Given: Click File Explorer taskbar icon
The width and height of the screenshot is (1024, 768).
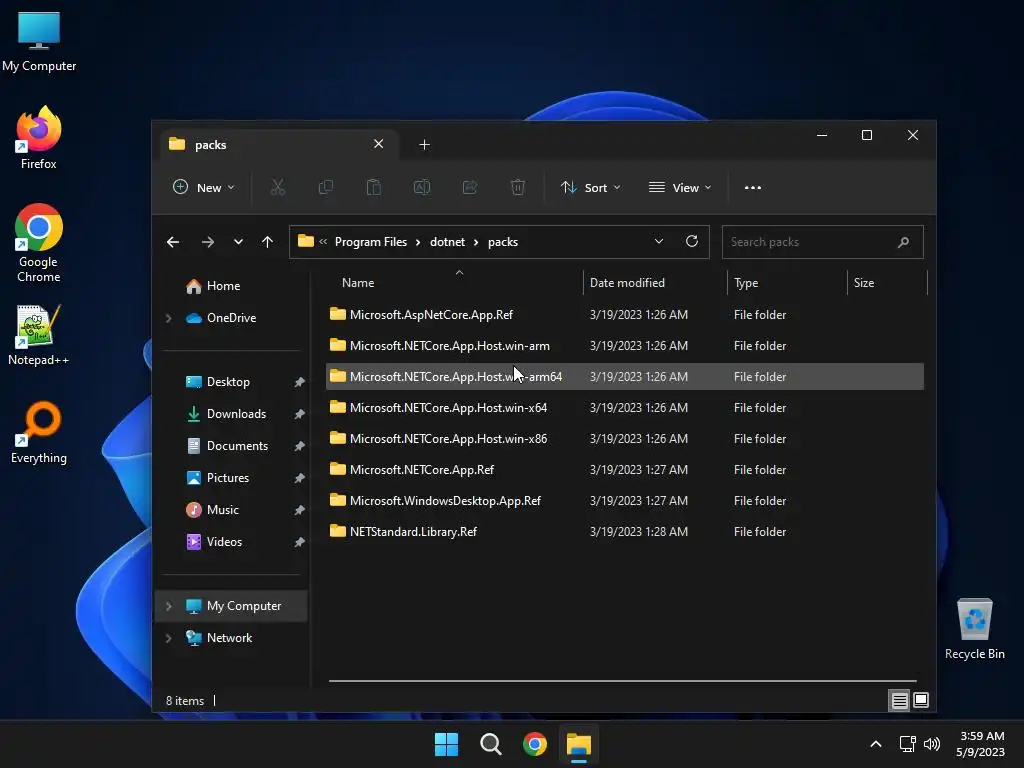Looking at the screenshot, I should 579,744.
